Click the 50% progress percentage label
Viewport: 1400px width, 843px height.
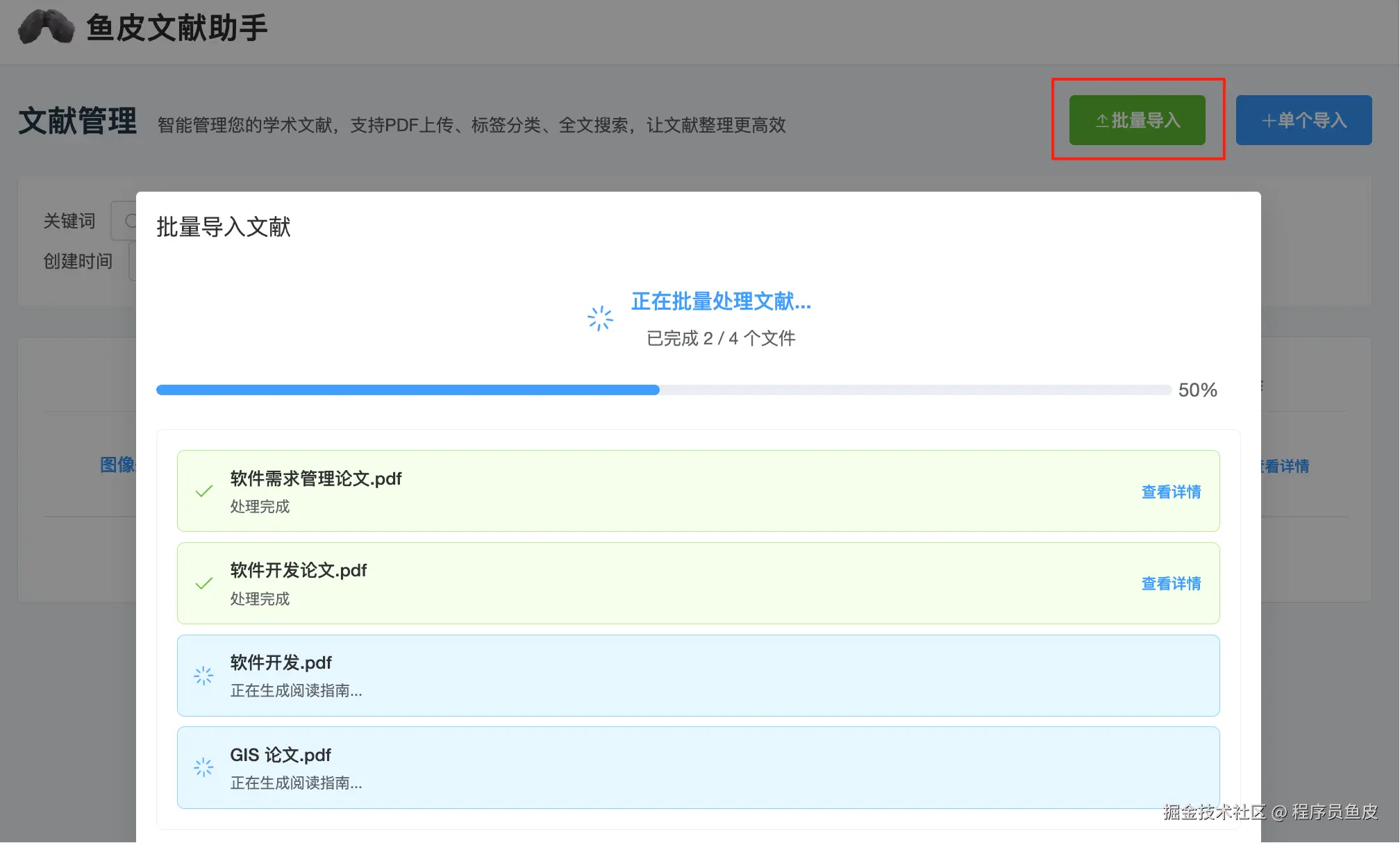(1197, 390)
